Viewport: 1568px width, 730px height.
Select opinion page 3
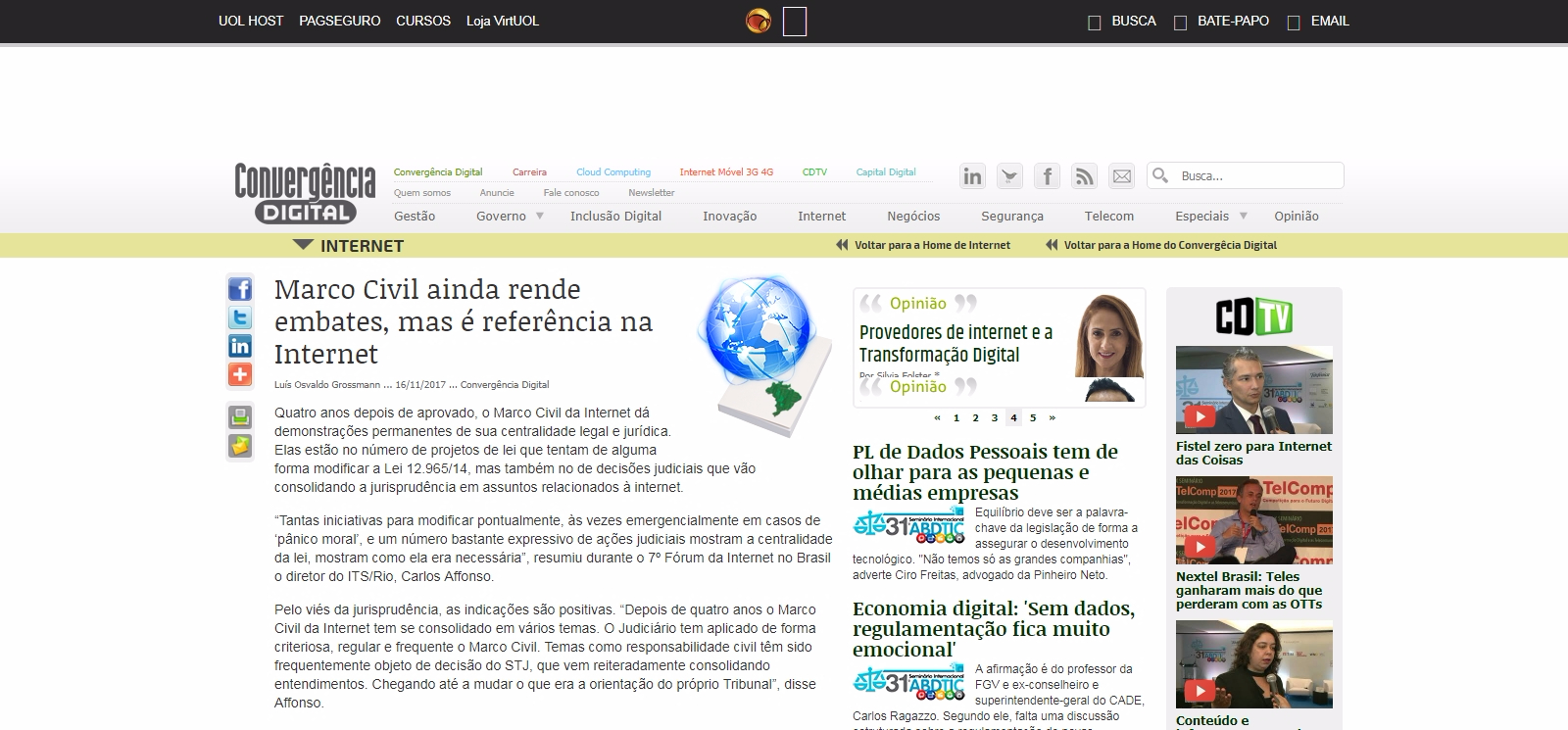coord(995,417)
